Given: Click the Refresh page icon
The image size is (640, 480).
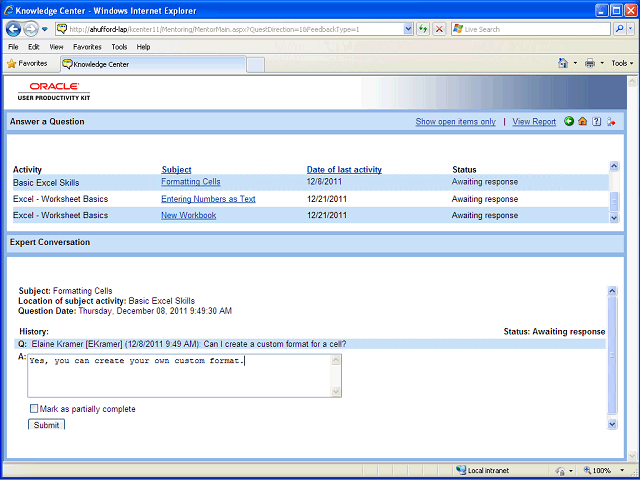Looking at the screenshot, I should coord(423,29).
